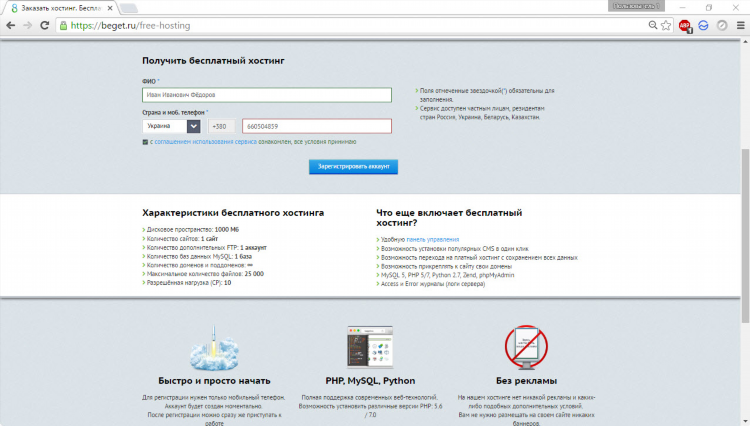Click the 'Зарегистрировать аккаунт' button

pos(353,166)
